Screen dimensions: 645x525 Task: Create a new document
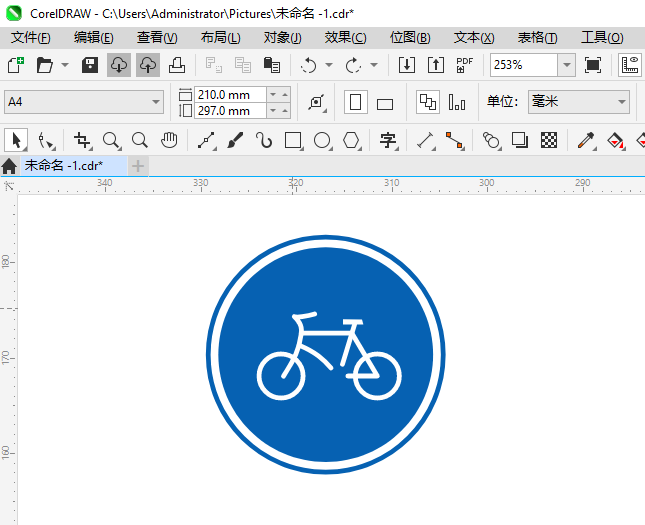pos(16,65)
